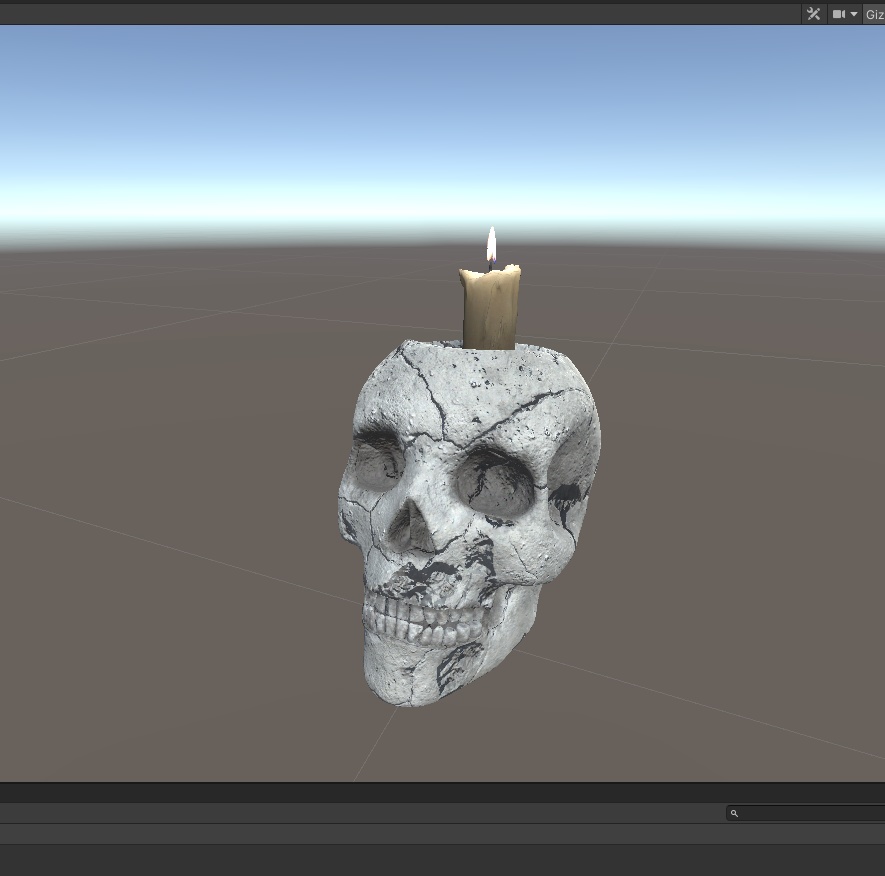Screen dimensions: 885x876
Task: Expand the camera overlay options chevron
Action: pyautogui.click(x=852, y=13)
